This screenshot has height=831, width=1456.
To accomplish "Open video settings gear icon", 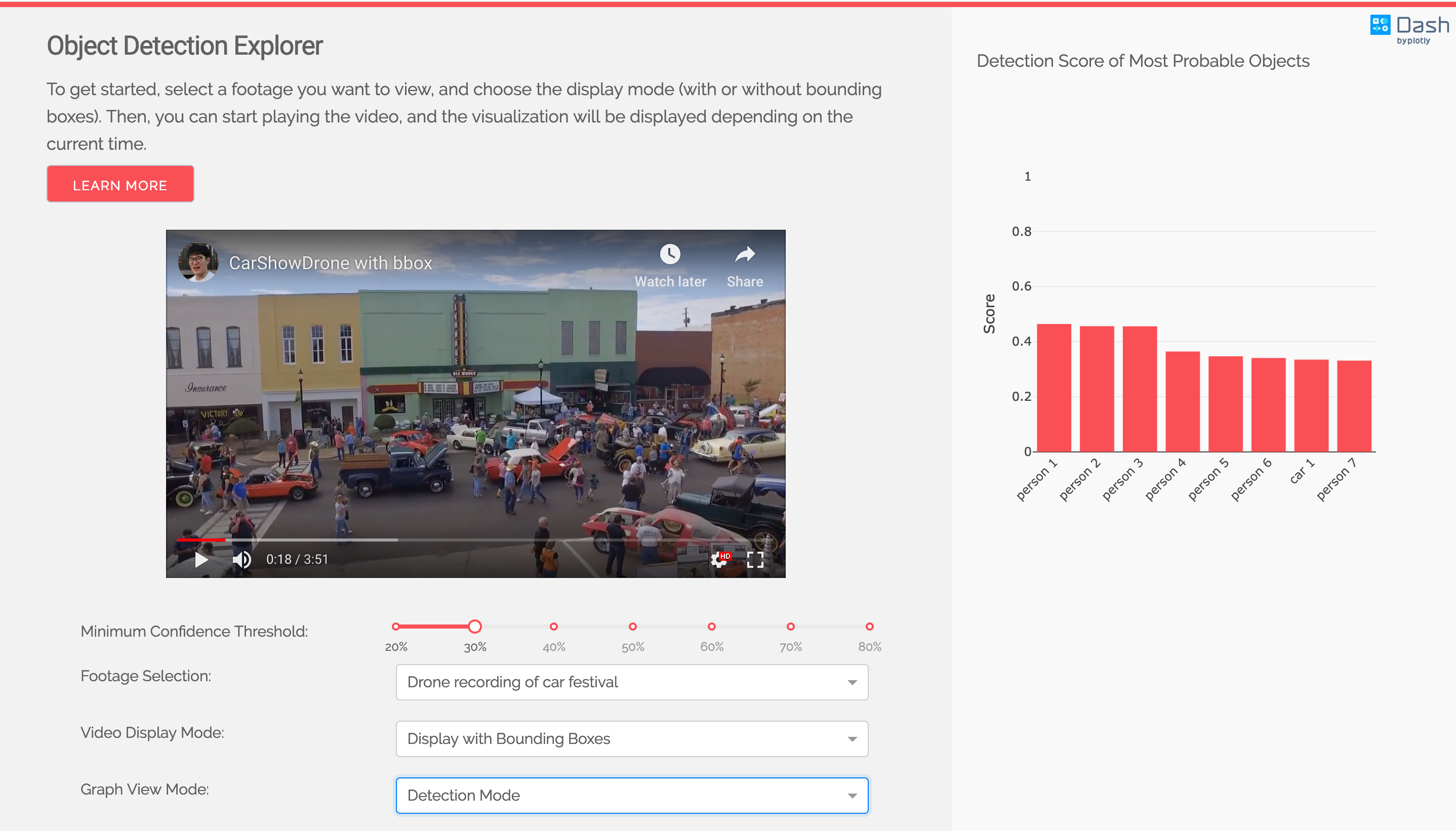I will [719, 559].
